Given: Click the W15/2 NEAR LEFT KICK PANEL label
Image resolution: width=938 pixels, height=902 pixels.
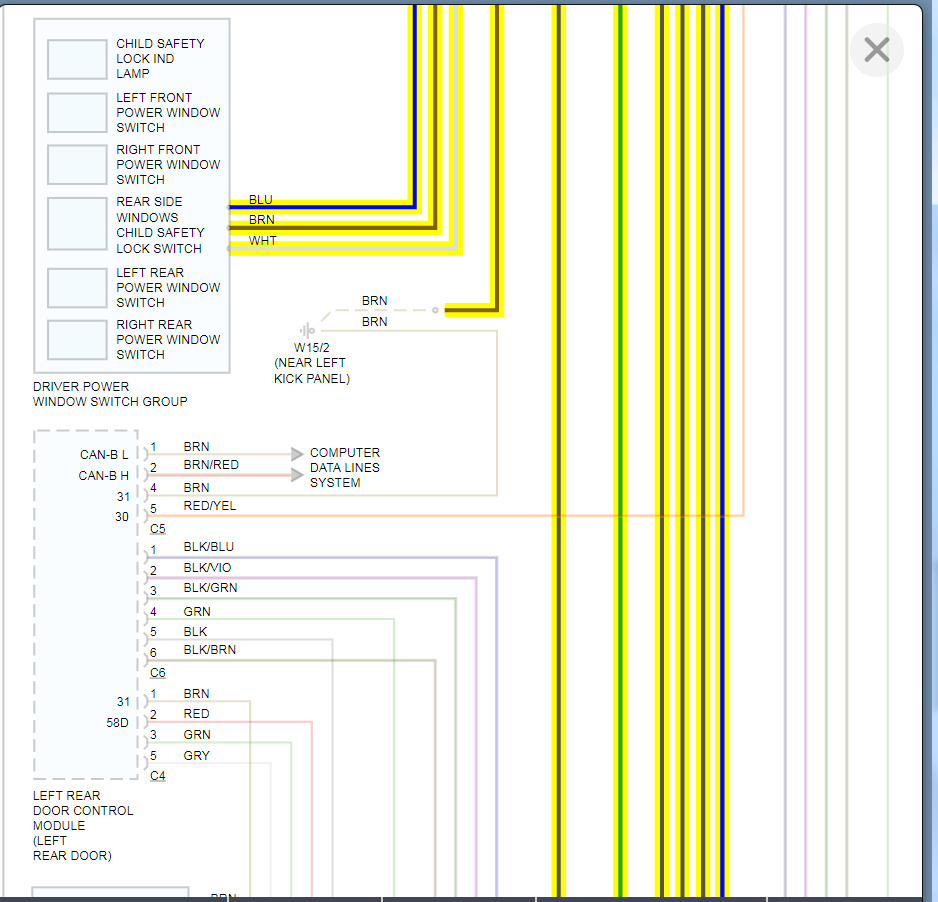Looking at the screenshot, I should (311, 362).
